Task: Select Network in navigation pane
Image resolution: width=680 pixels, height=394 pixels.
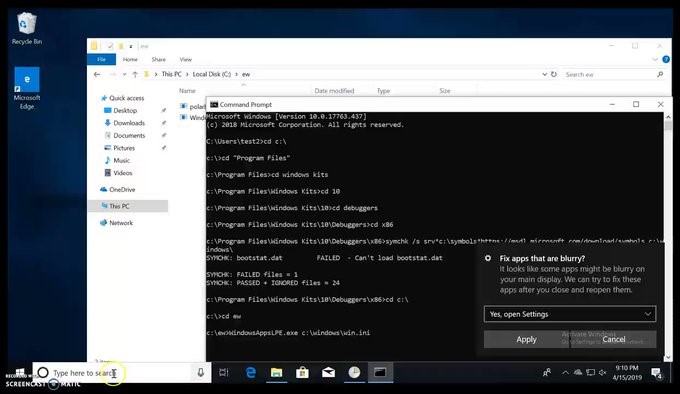Action: (x=121, y=223)
